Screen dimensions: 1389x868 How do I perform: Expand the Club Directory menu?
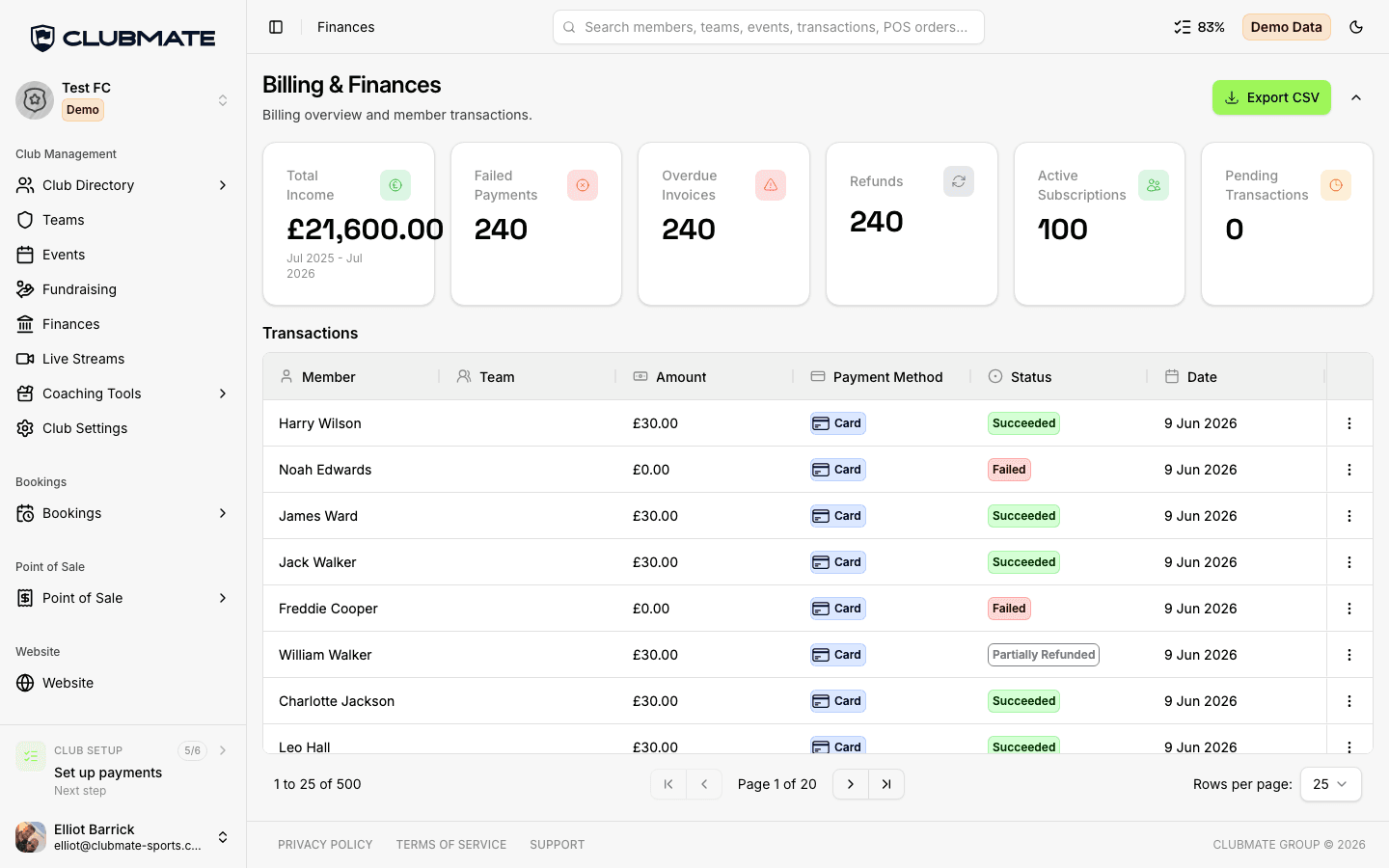coord(123,185)
